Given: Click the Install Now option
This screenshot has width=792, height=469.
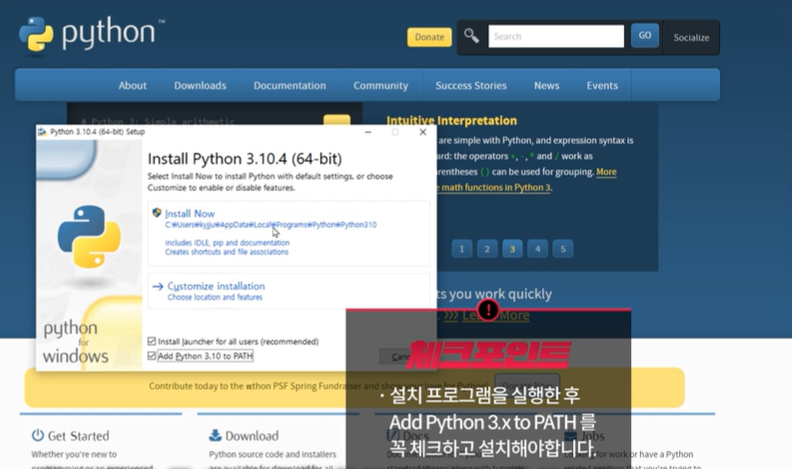Looking at the screenshot, I should tap(289, 233).
